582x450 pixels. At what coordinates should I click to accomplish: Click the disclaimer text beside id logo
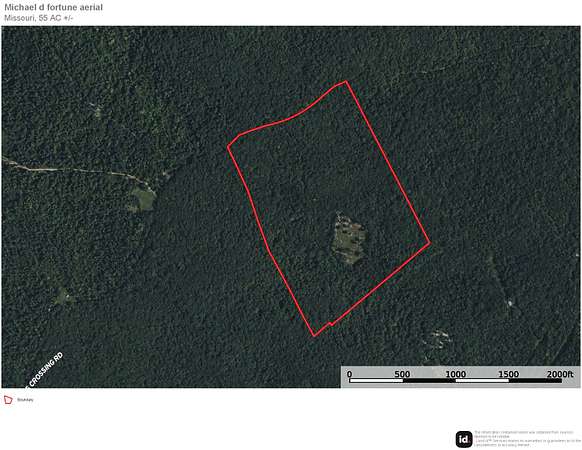[527, 438]
